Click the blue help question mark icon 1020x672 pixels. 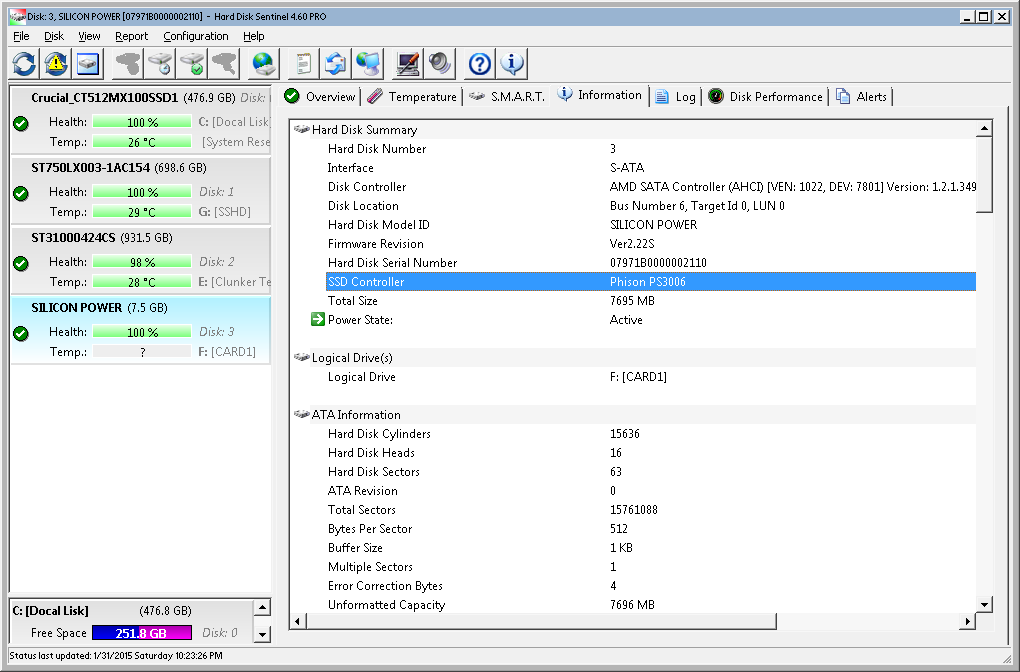pos(480,64)
